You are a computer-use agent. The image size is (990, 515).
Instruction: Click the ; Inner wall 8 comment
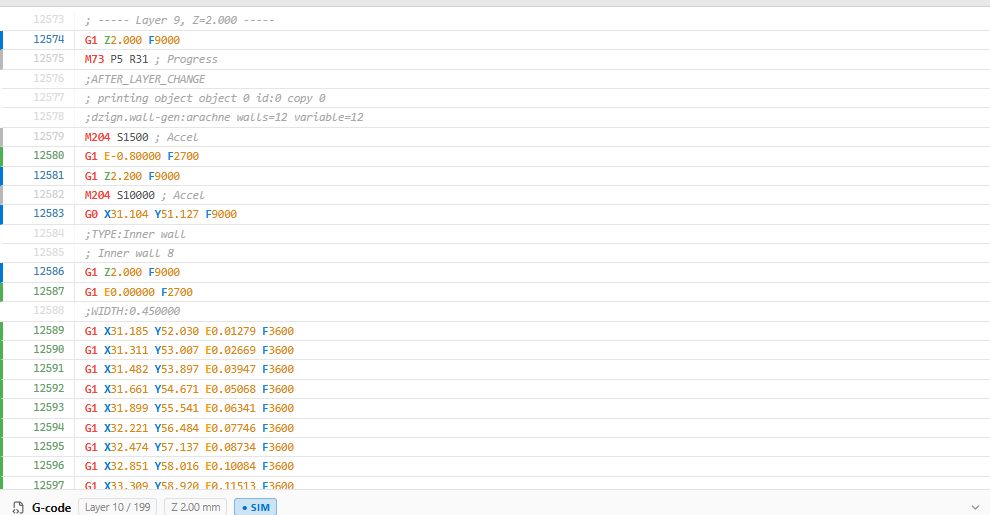pyautogui.click(x=129, y=253)
